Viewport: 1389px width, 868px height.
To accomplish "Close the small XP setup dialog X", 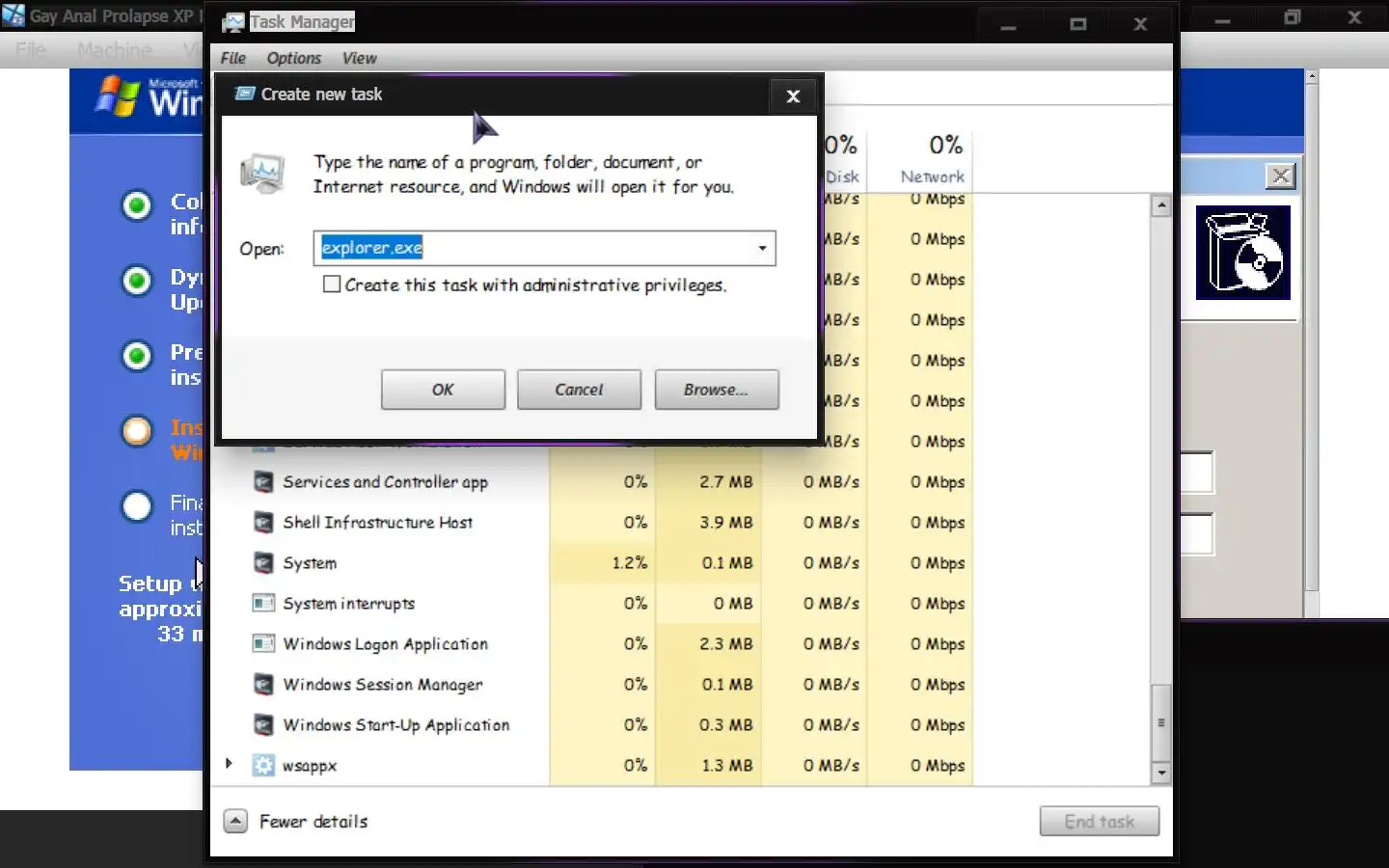I will pyautogui.click(x=1280, y=176).
